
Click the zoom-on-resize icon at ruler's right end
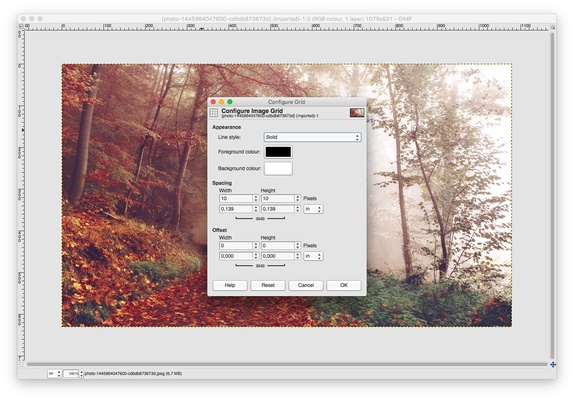[553, 27]
